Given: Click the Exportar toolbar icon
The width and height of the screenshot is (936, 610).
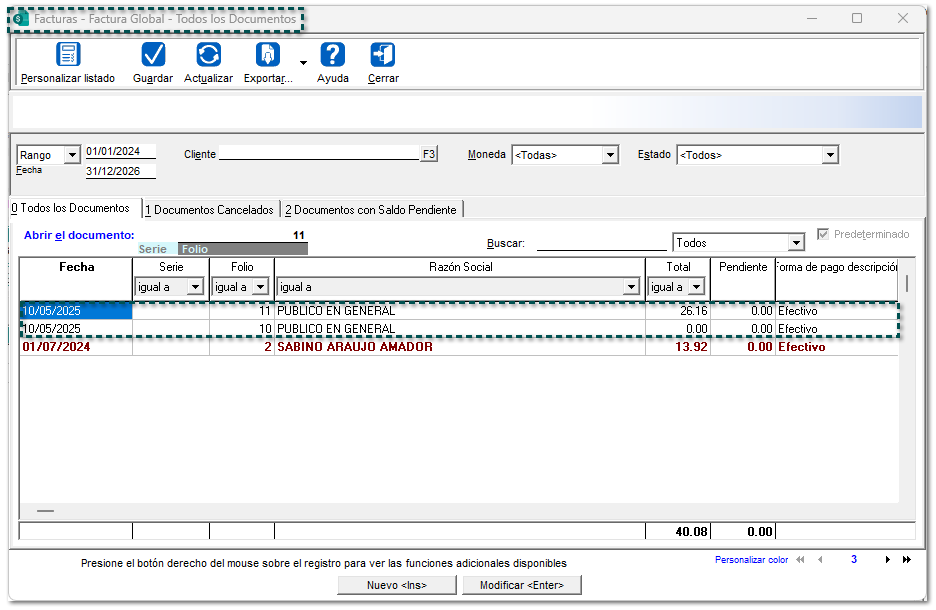Looking at the screenshot, I should pos(268,55).
